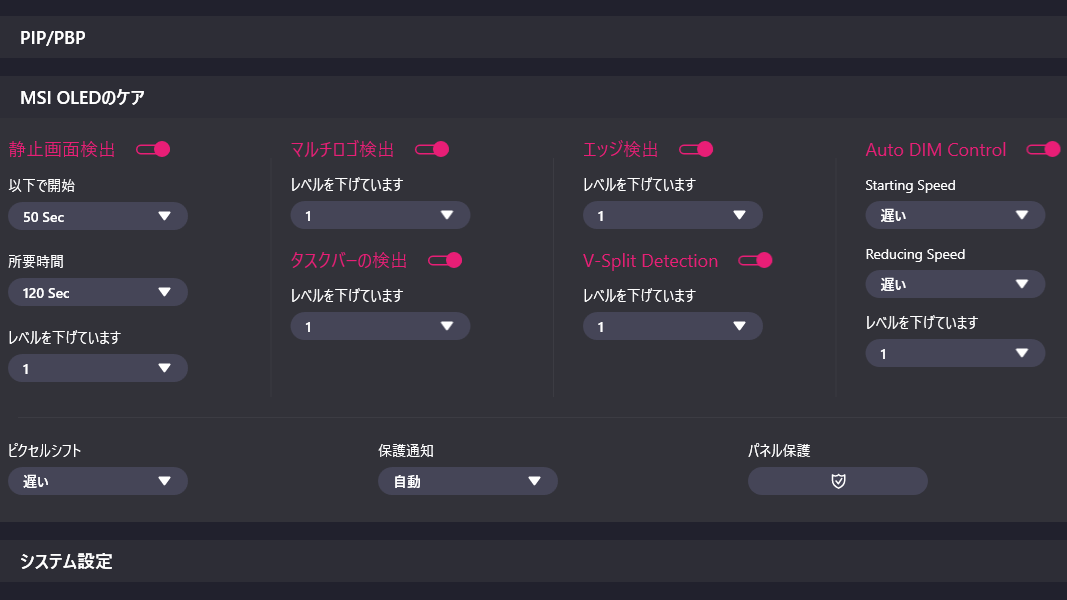This screenshot has width=1067, height=600.
Task: Disable タスクバーの検出 toggle
Action: [445, 260]
